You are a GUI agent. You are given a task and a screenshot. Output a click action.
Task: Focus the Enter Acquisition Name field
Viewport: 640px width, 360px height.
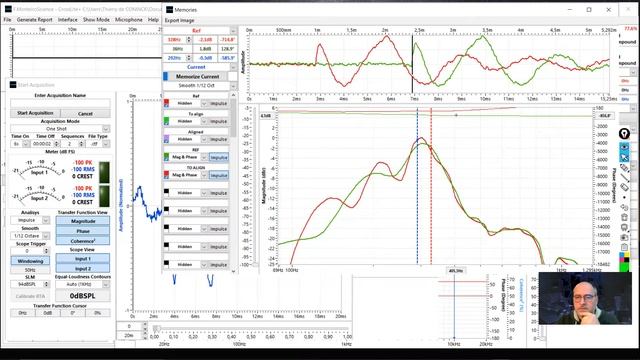click(x=60, y=103)
